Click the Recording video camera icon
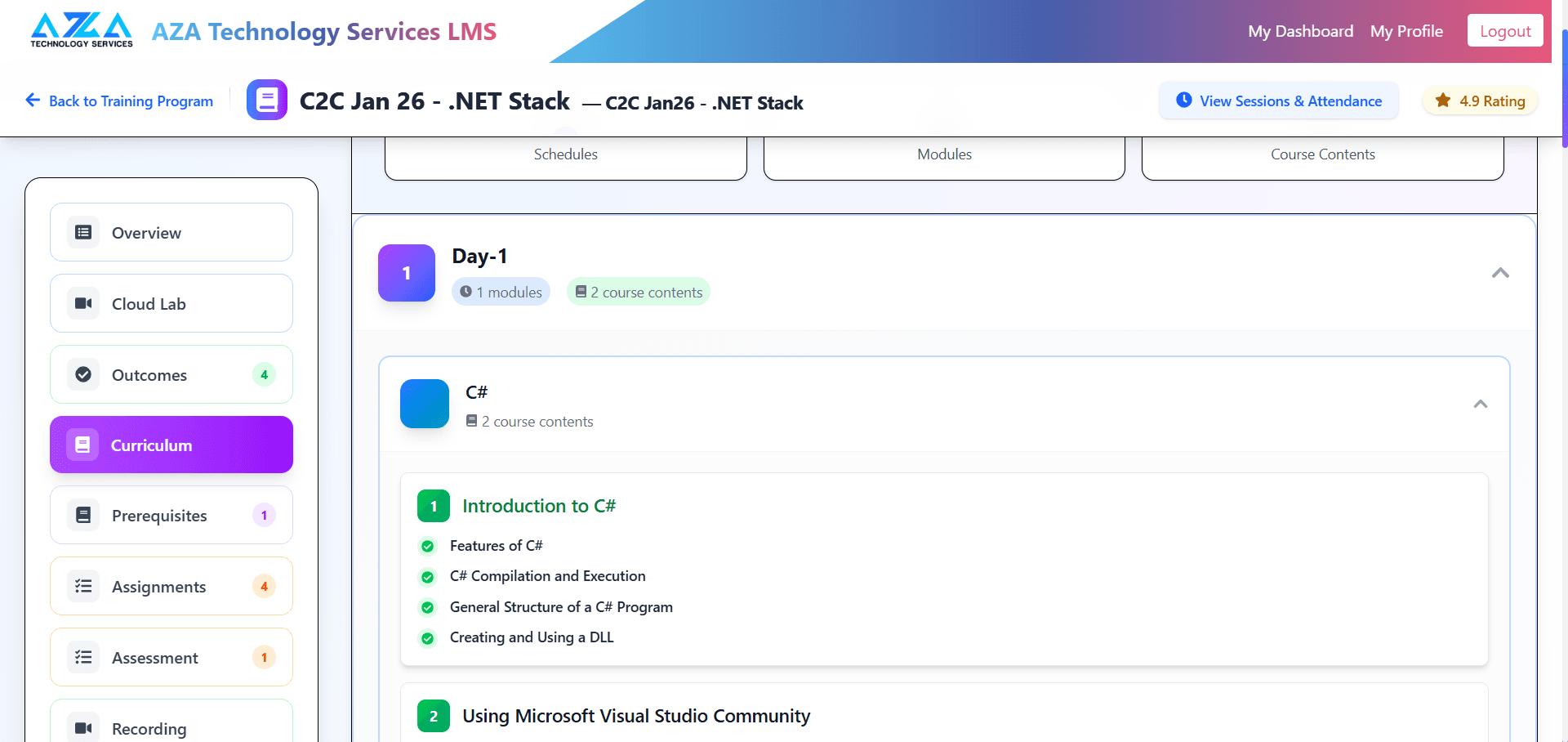Screen dimensions: 1568x742 pos(83,727)
